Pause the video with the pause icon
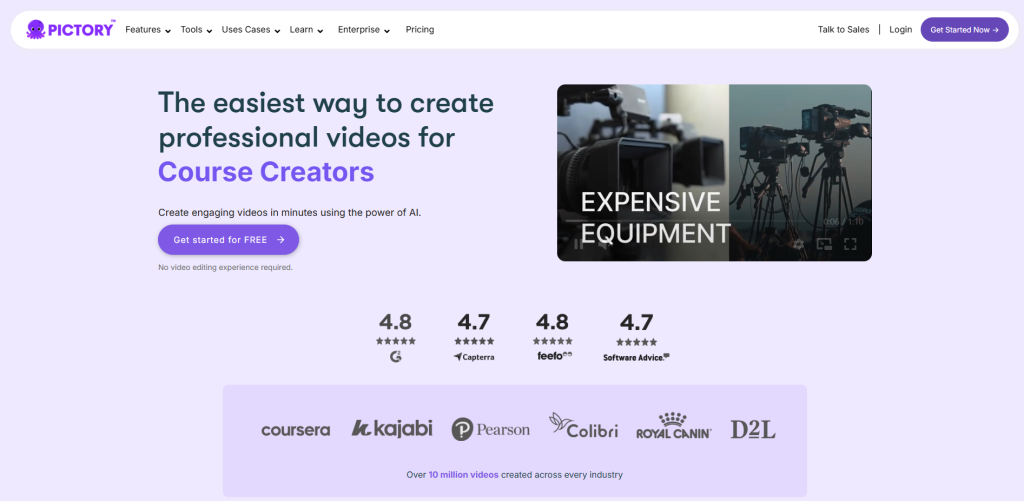This screenshot has height=501, width=1024. (x=576, y=243)
